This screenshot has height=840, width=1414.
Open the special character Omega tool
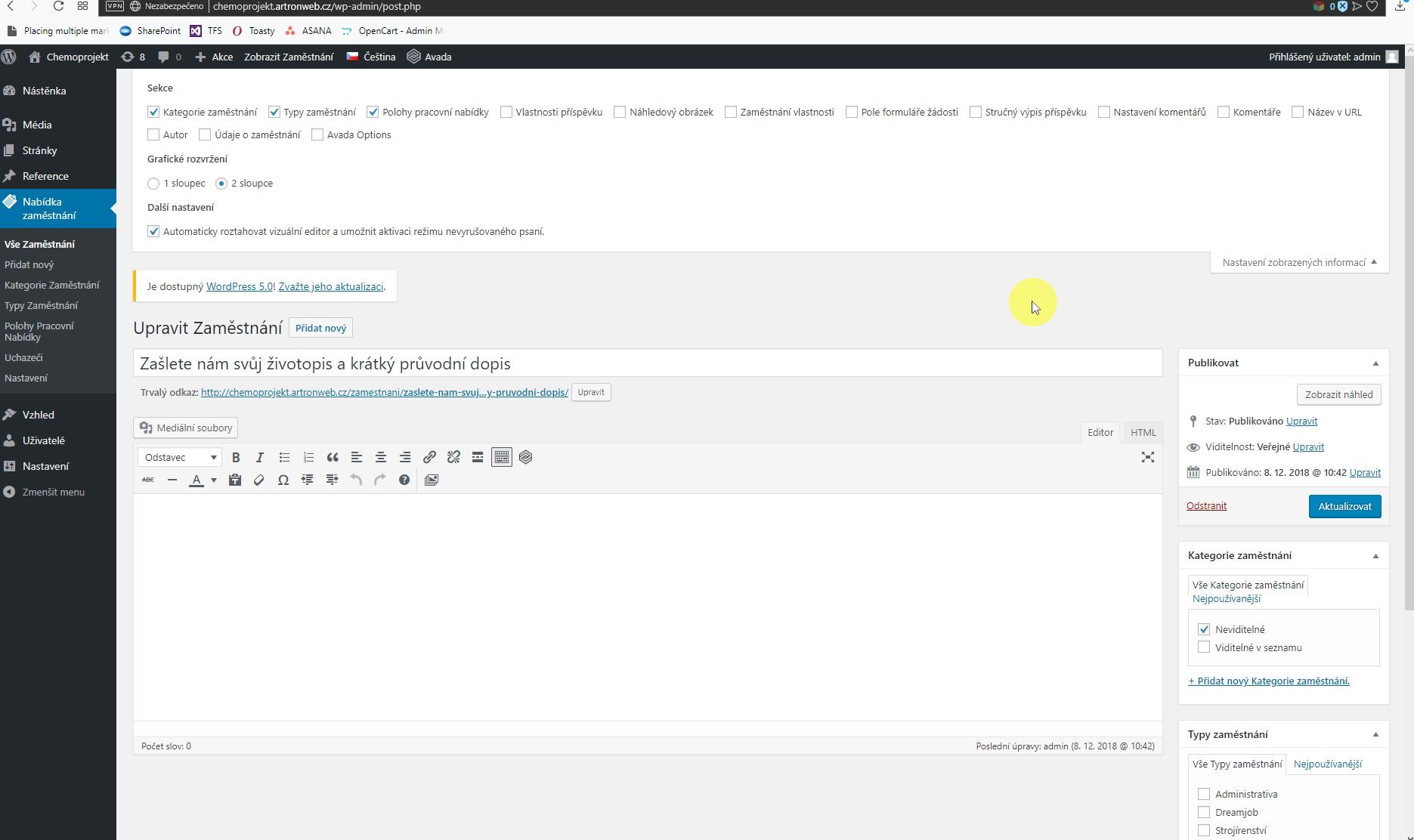[x=283, y=480]
